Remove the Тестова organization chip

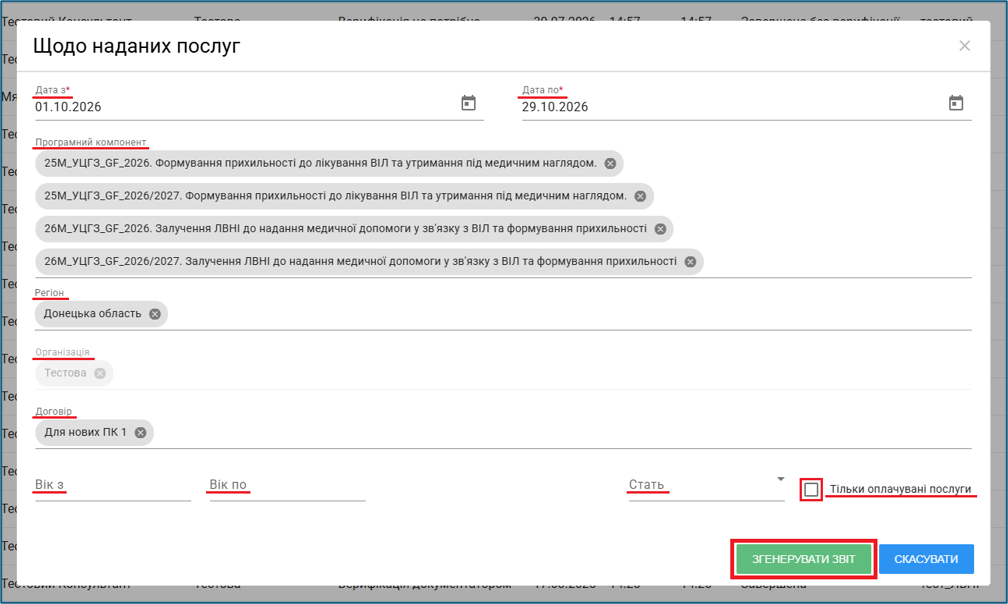[100, 373]
